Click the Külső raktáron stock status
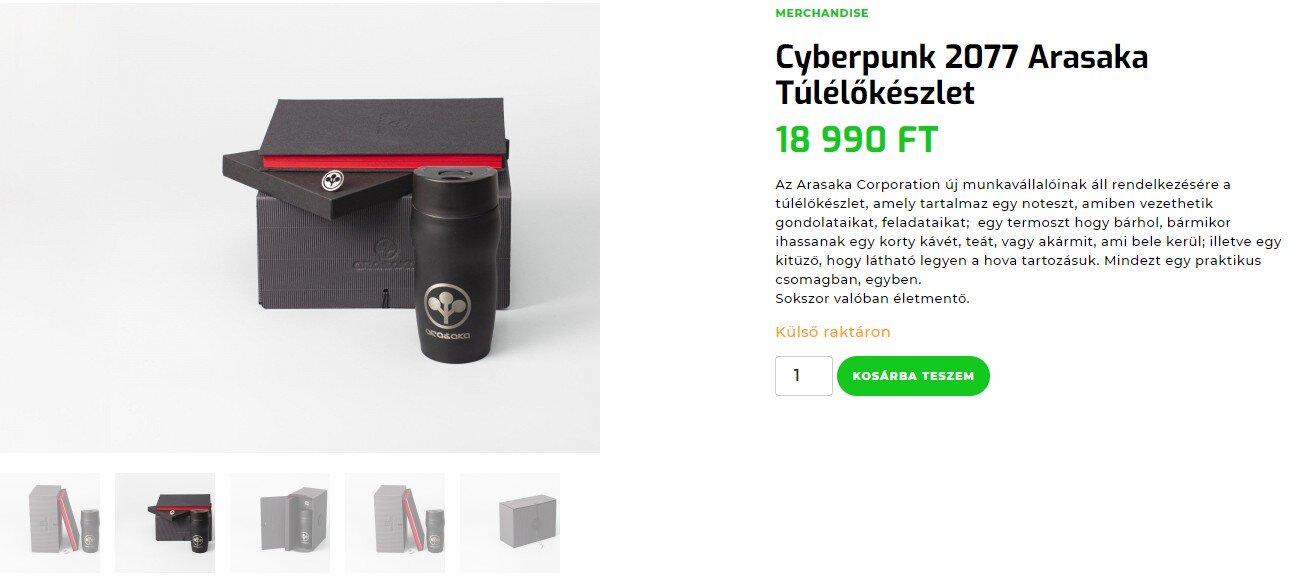The width and height of the screenshot is (1297, 584). tap(832, 332)
